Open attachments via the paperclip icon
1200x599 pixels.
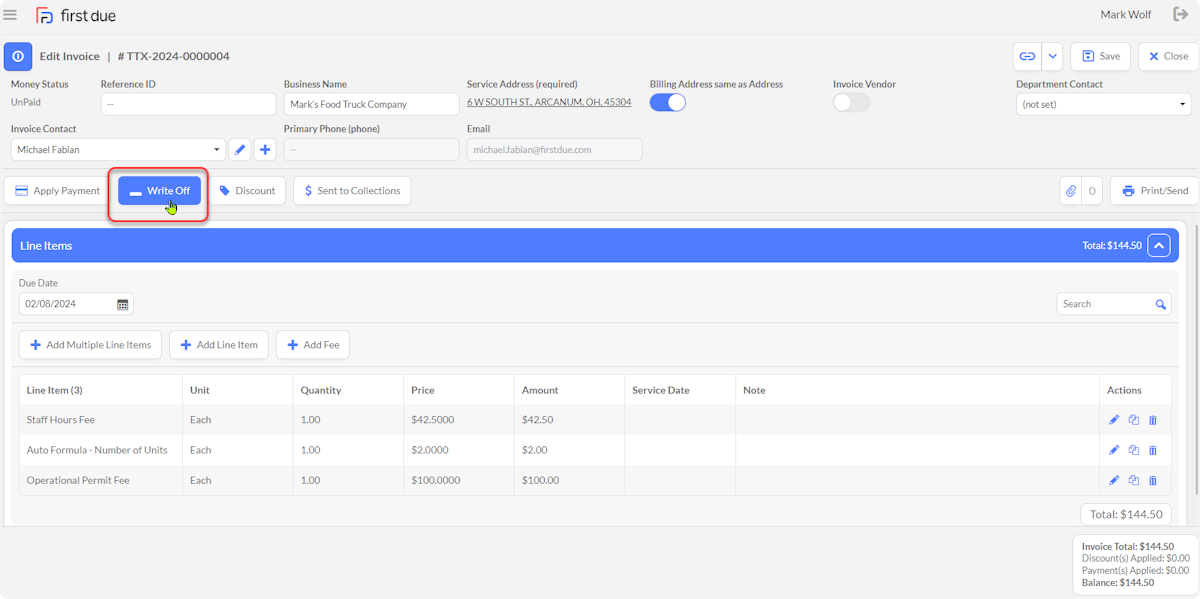1071,191
